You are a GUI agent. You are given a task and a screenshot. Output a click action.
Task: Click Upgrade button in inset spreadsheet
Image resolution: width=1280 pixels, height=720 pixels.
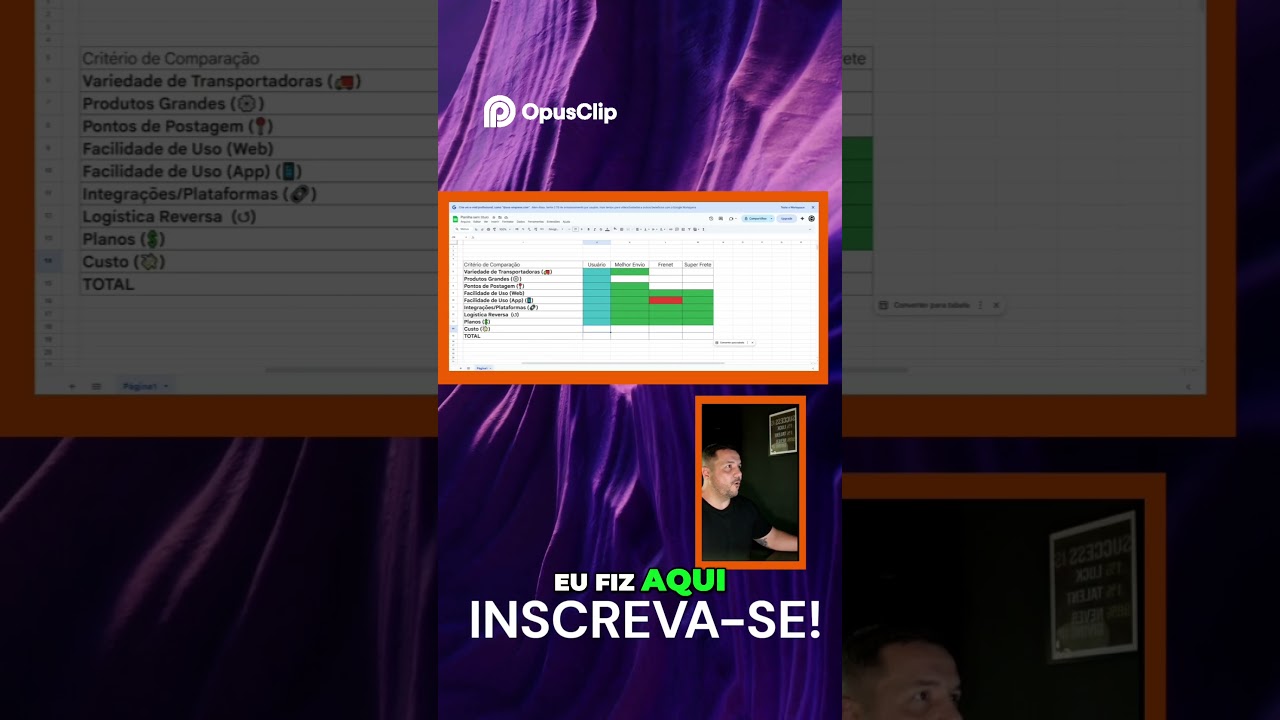tap(786, 218)
